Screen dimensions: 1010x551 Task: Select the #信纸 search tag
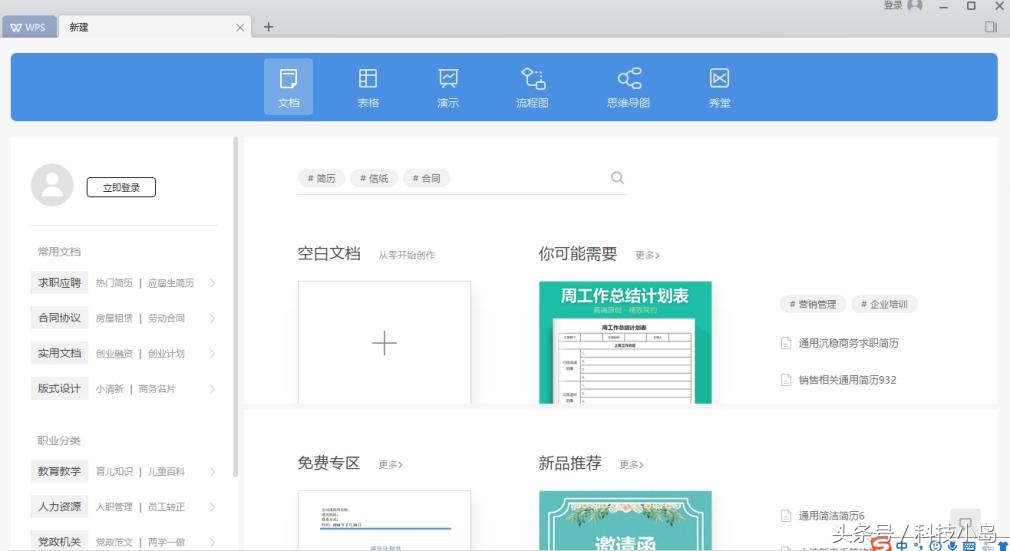coord(374,178)
